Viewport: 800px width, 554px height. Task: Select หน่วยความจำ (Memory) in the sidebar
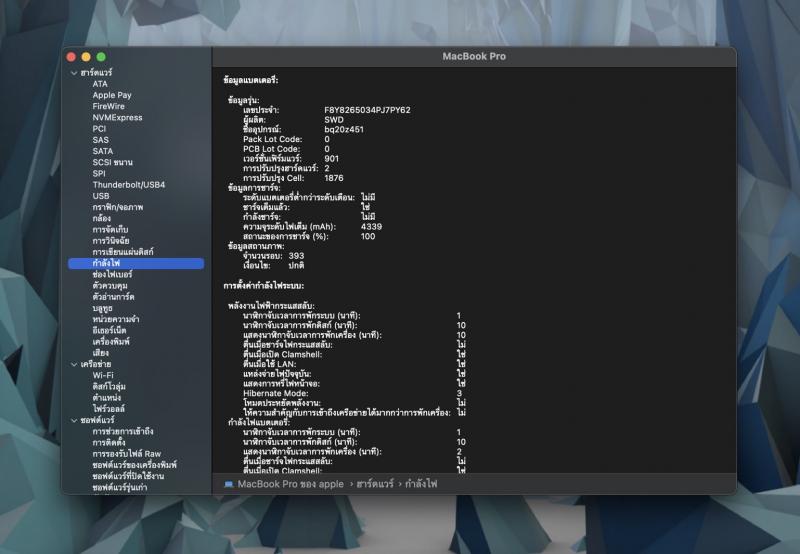[115, 319]
